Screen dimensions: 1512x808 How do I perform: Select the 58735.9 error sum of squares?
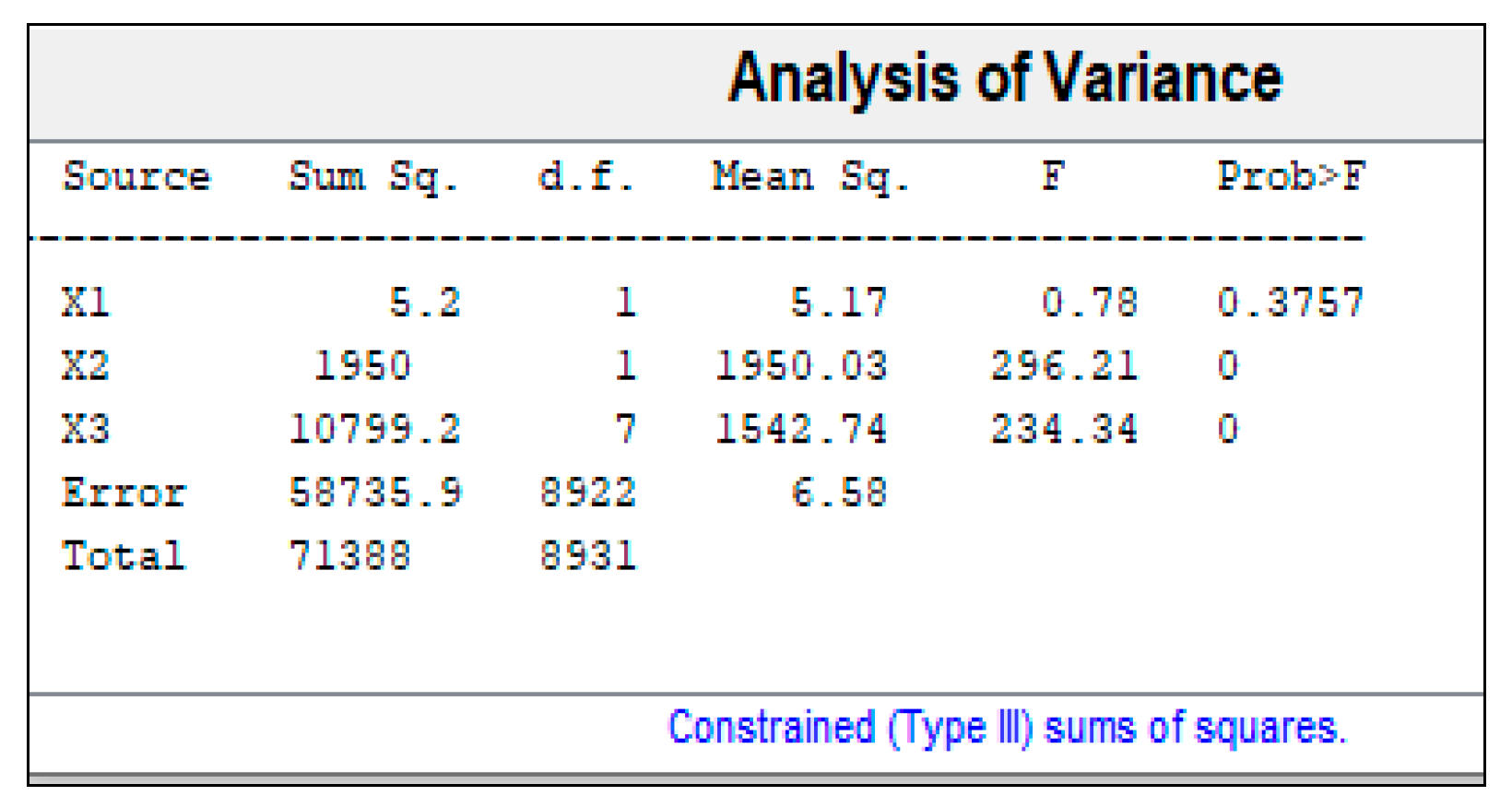click(x=375, y=493)
